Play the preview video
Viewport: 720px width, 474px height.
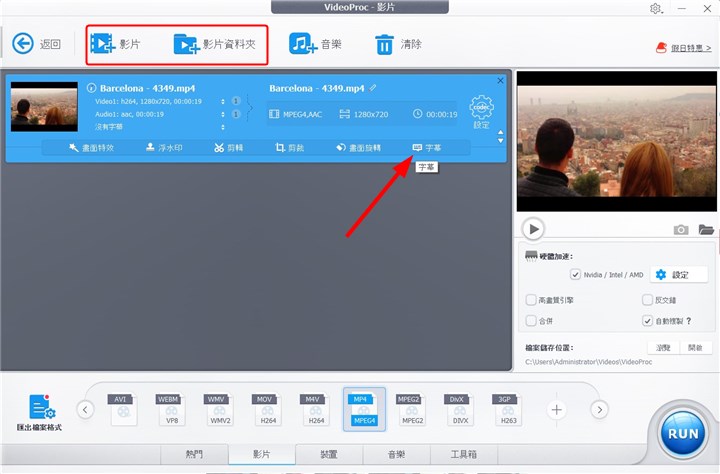[x=533, y=229]
